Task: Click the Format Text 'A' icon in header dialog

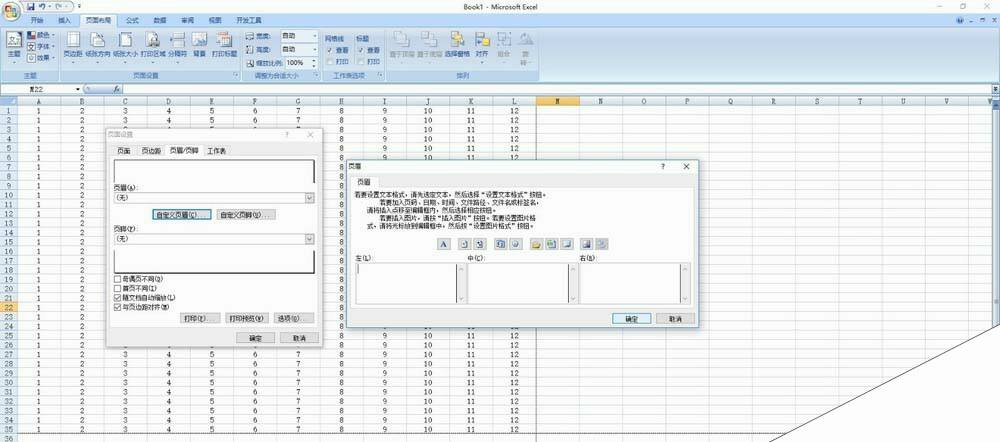Action: click(444, 244)
